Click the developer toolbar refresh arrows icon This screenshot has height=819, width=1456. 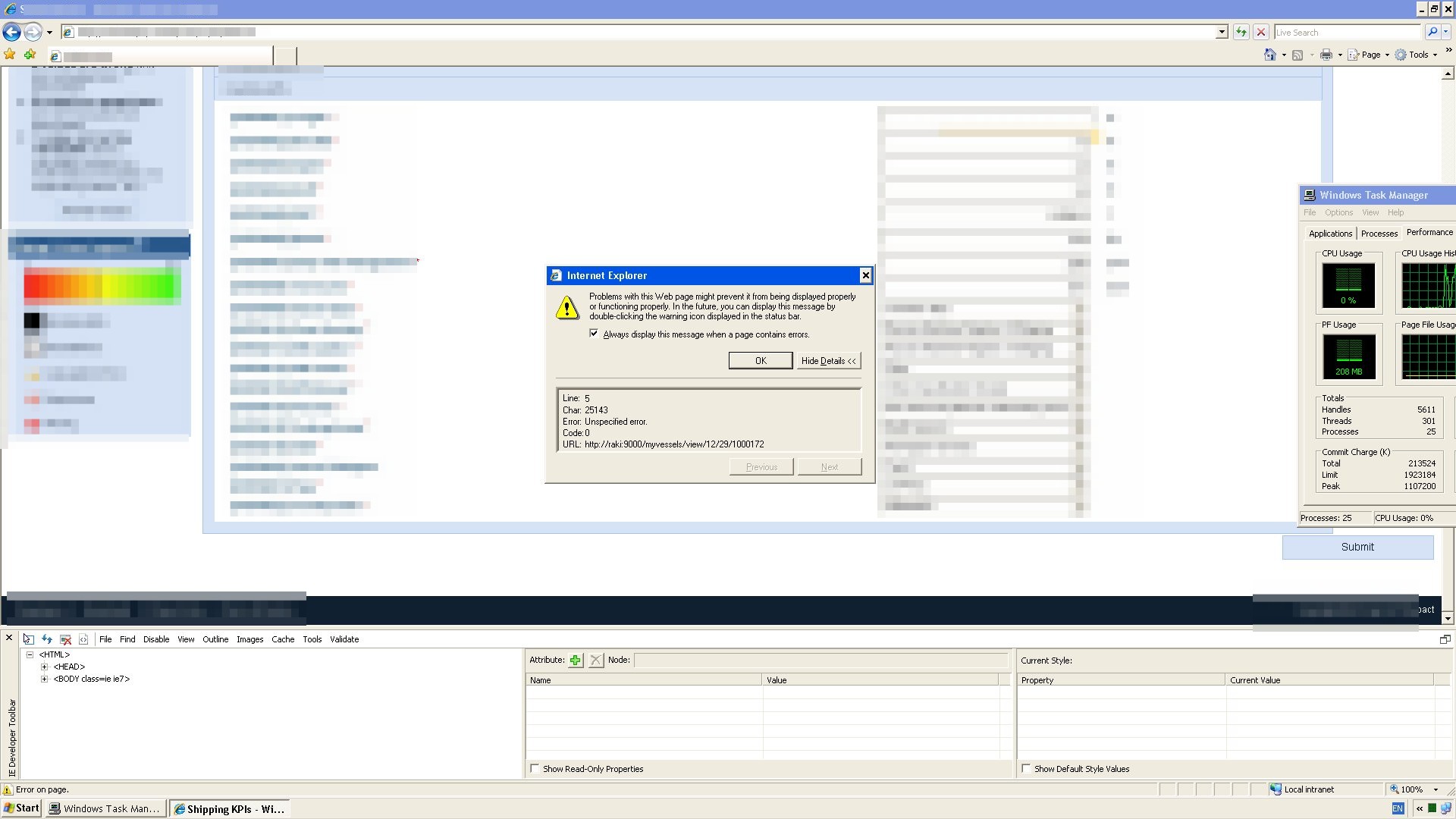(47, 639)
